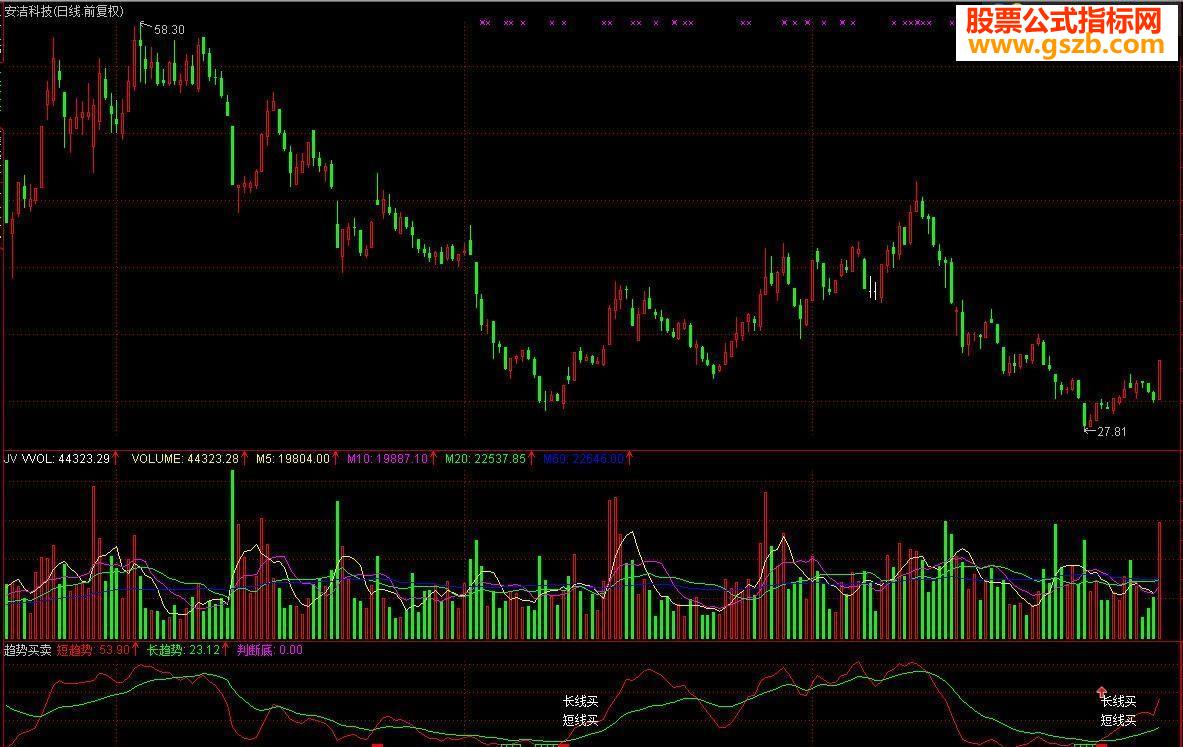Image resolution: width=1183 pixels, height=747 pixels.
Task: Click the 短线买 label below the red-arrow 长线买
Action: (1118, 721)
